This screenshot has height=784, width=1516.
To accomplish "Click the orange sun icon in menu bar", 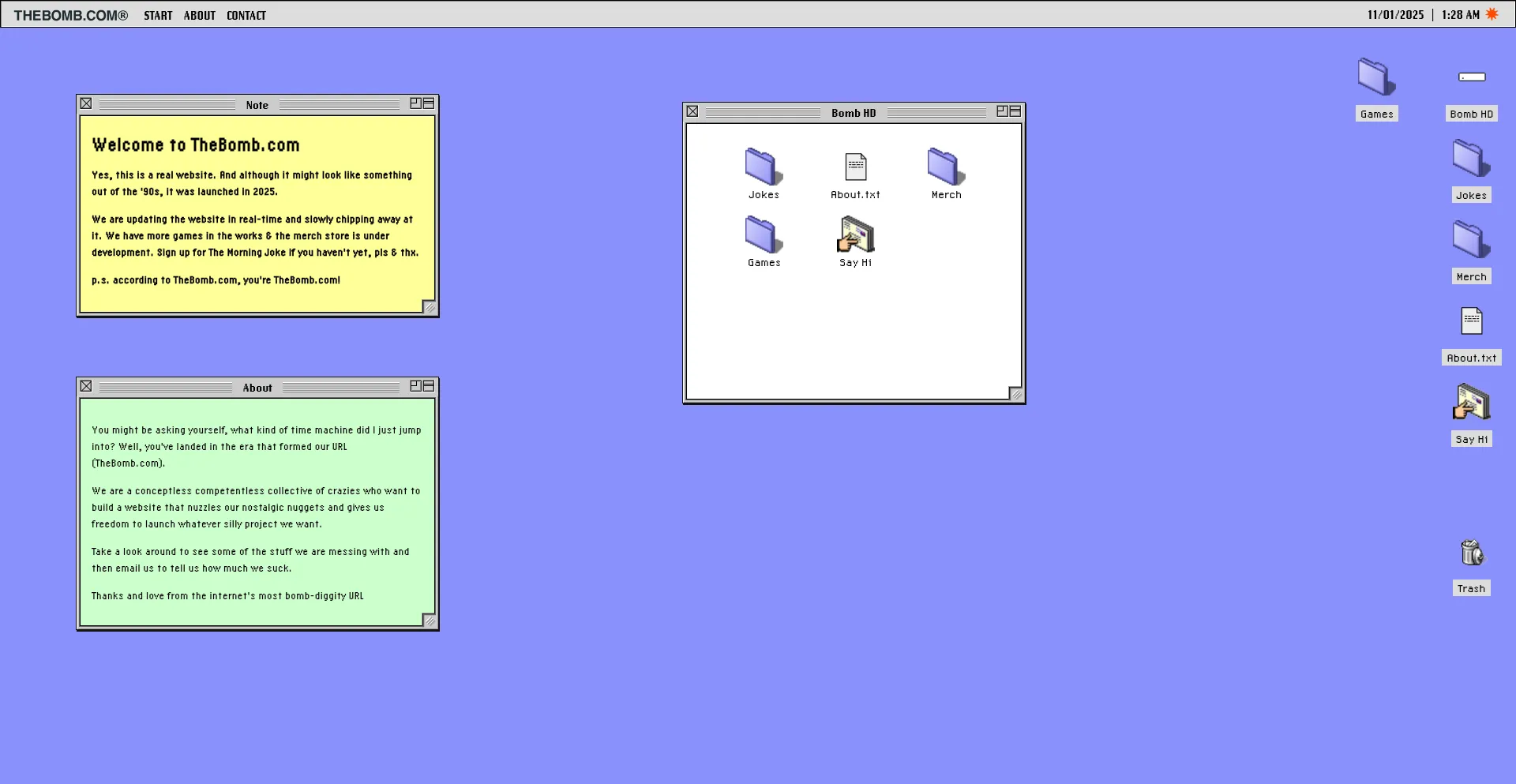I will pyautogui.click(x=1492, y=14).
